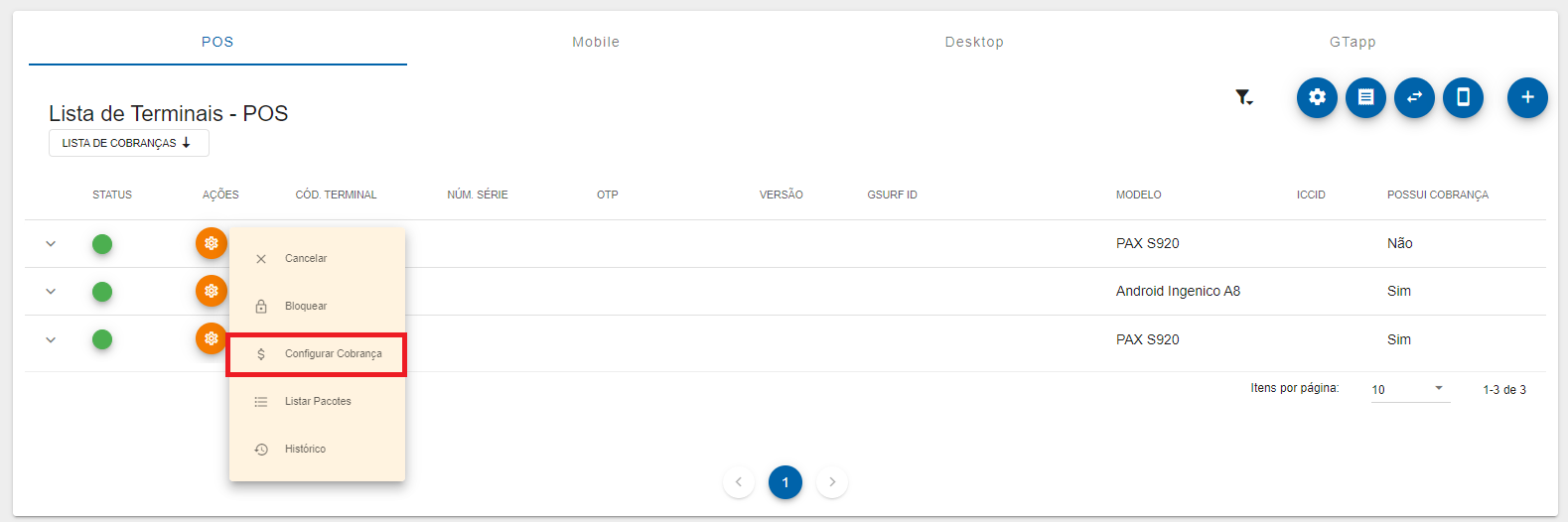Switch to the Mobile tab
This screenshot has width=1568, height=522.
[x=596, y=42]
